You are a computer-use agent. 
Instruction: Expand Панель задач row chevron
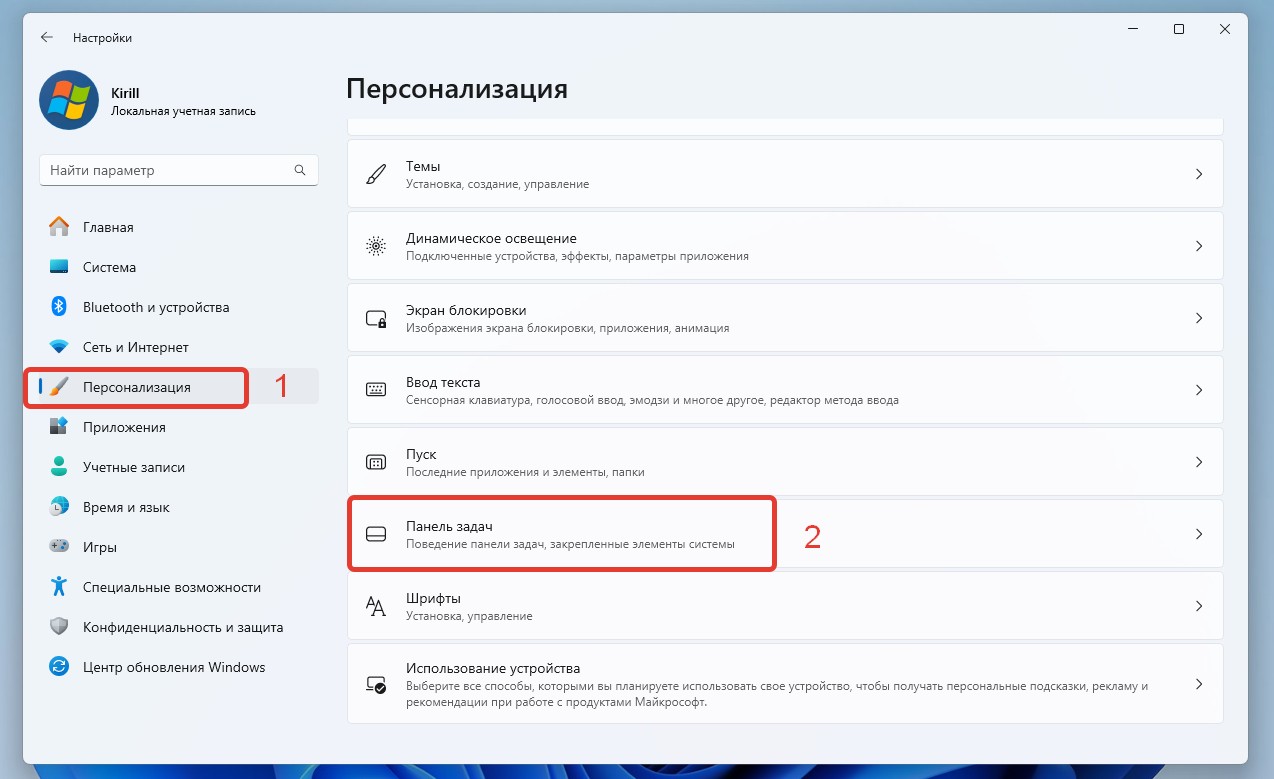tap(1199, 534)
